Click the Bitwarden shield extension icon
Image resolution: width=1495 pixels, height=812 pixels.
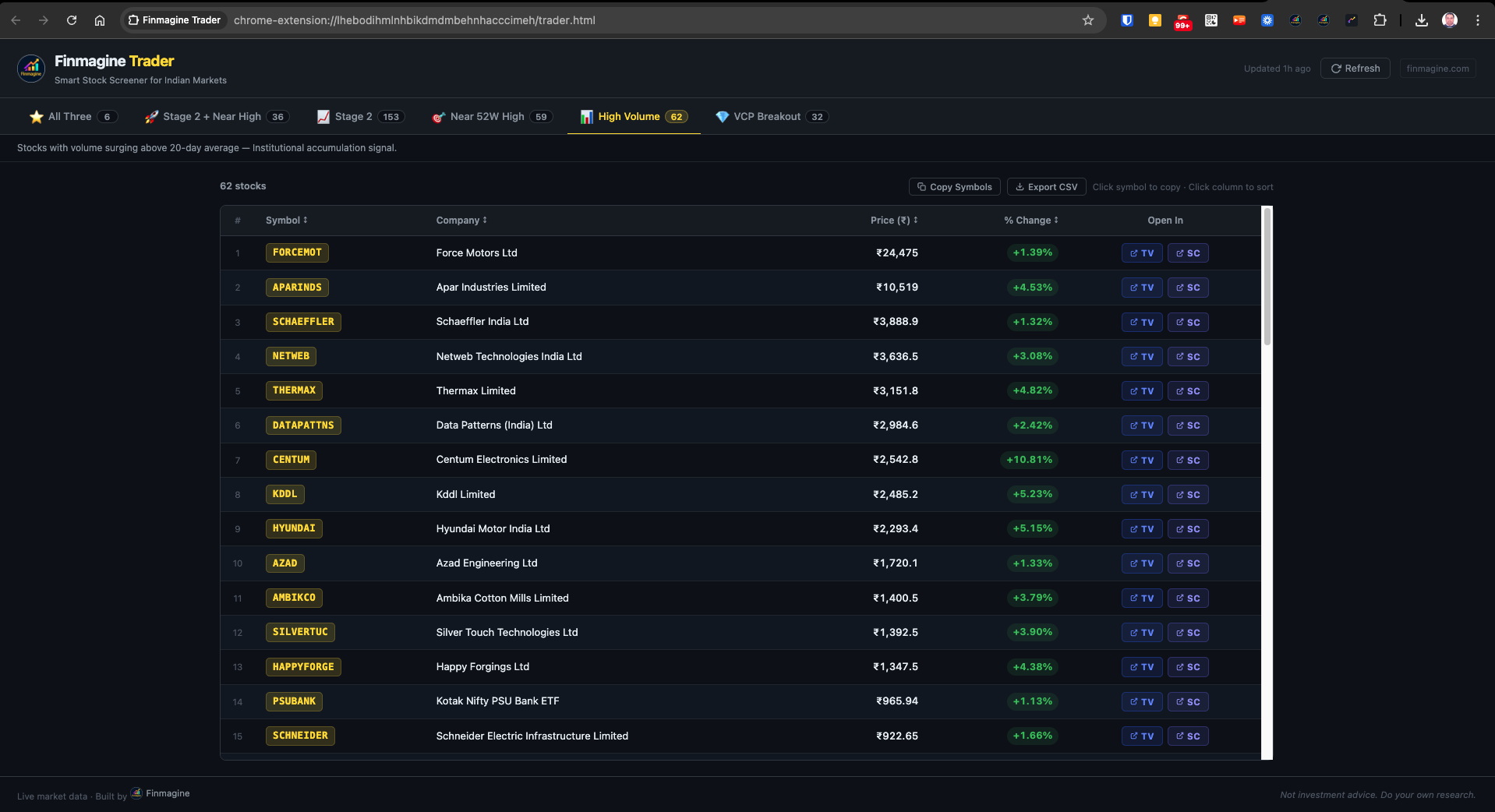(1126, 19)
